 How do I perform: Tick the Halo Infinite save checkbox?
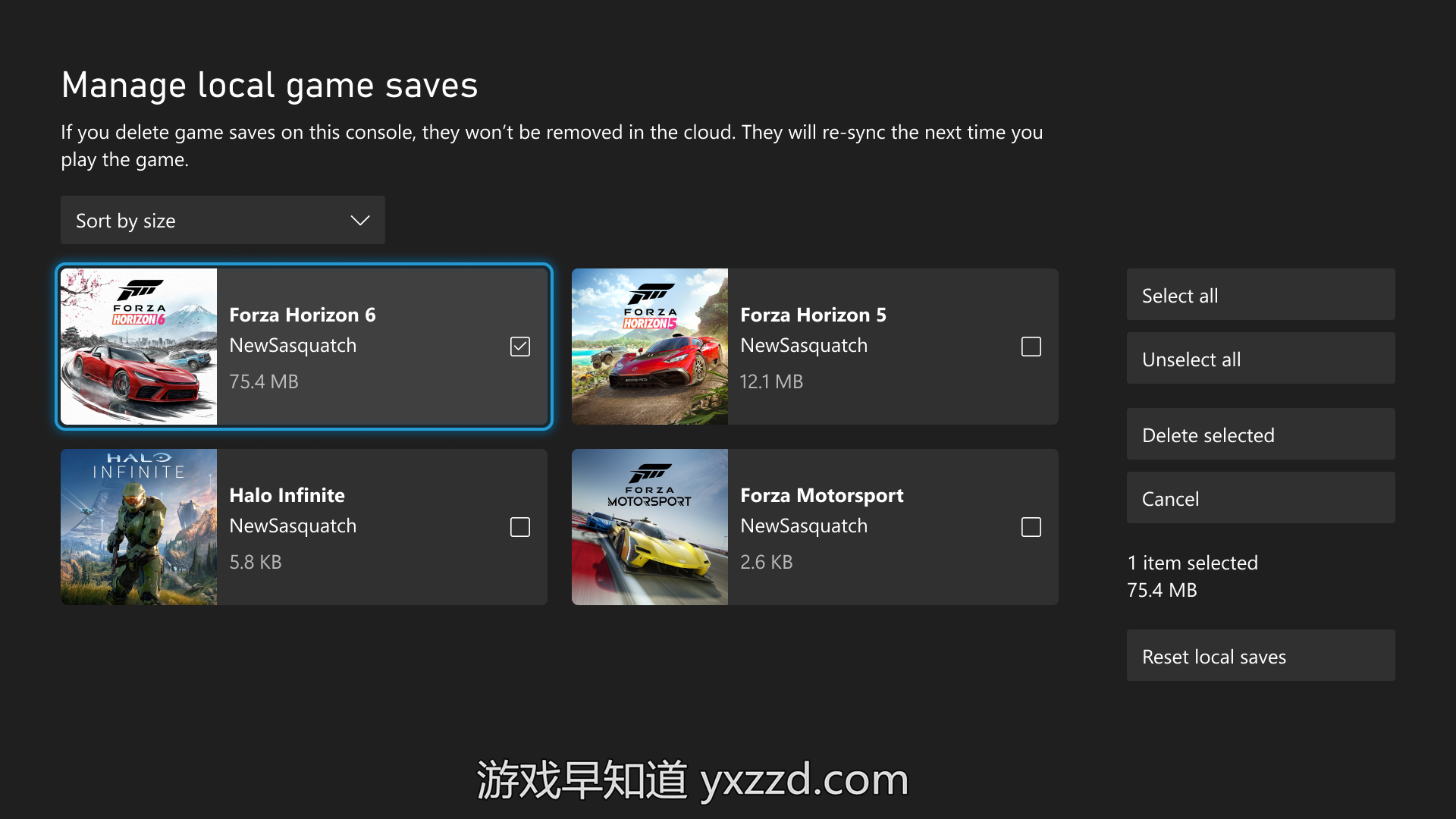(x=520, y=527)
